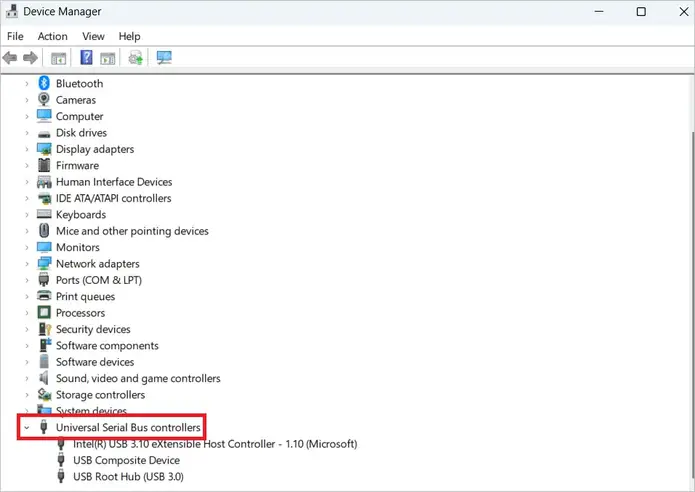Select the USB Composite Device entry
The width and height of the screenshot is (695, 492).
pyautogui.click(x=126, y=460)
